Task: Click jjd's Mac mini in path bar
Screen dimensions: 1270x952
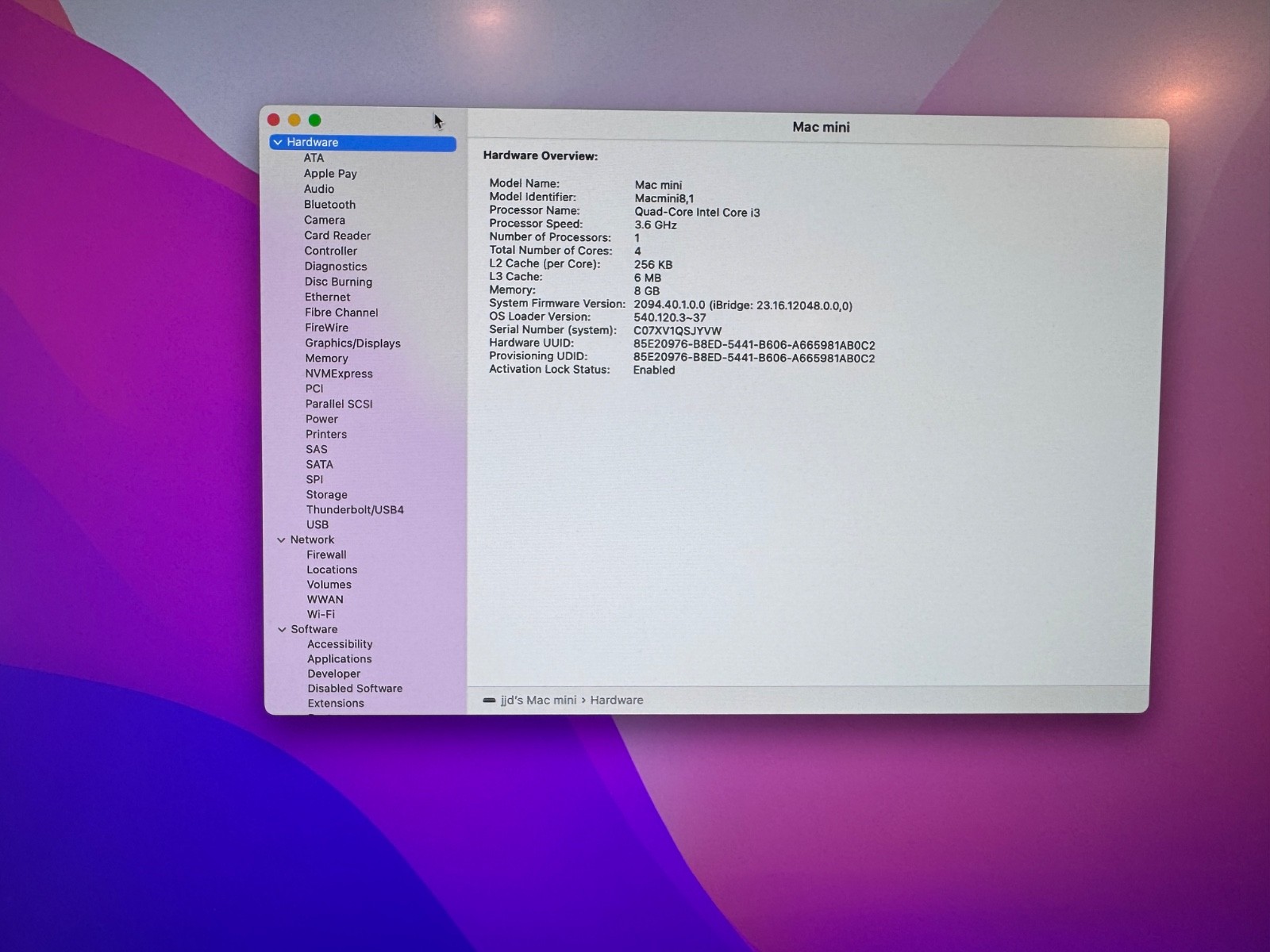Action: click(538, 701)
